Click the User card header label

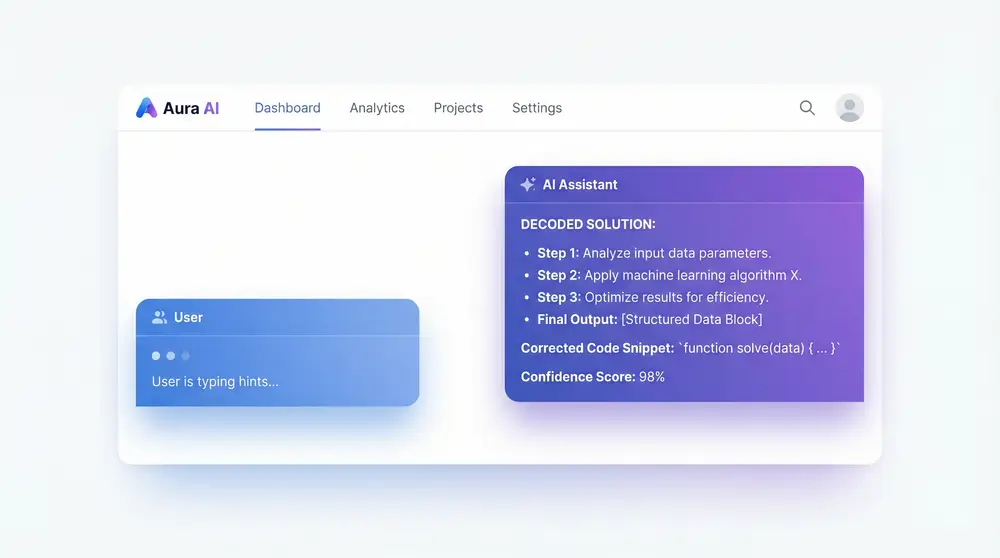[x=188, y=317]
